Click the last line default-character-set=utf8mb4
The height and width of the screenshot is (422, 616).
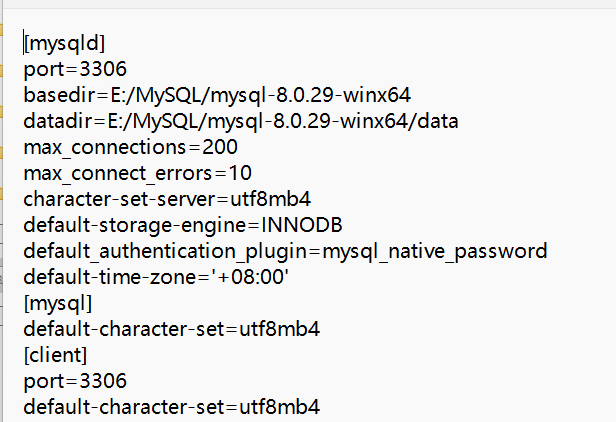pyautogui.click(x=171, y=406)
